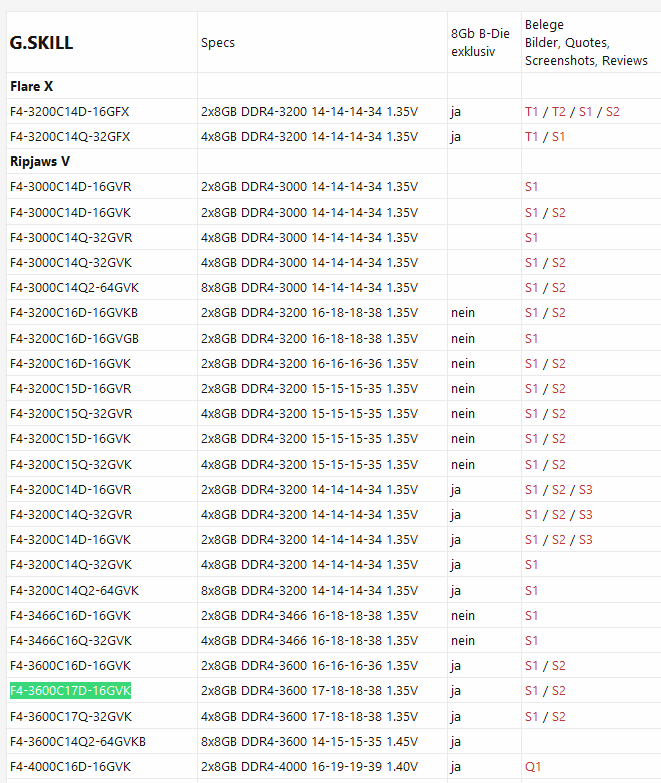Open S1 link for F4-3200C15D-16GVR

(531, 389)
